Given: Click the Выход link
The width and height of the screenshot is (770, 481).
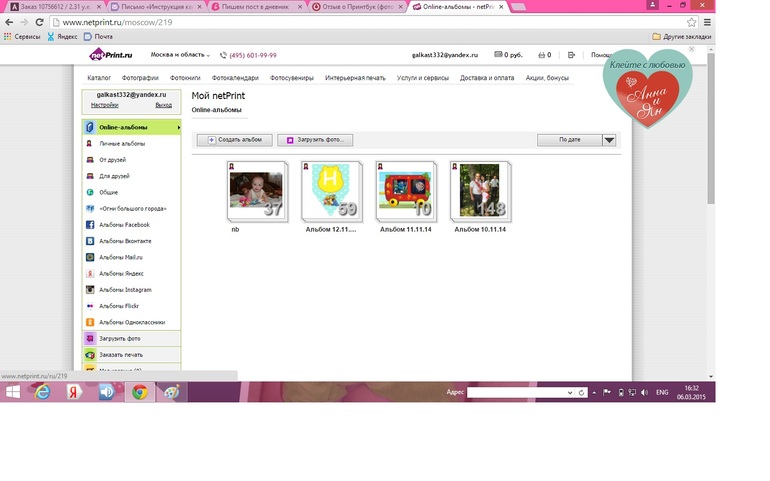Looking at the screenshot, I should (163, 105).
